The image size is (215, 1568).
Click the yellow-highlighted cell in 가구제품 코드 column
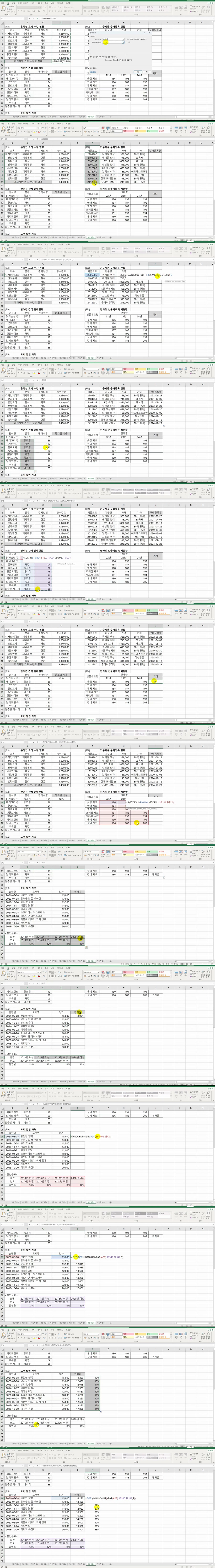click(x=93, y=182)
